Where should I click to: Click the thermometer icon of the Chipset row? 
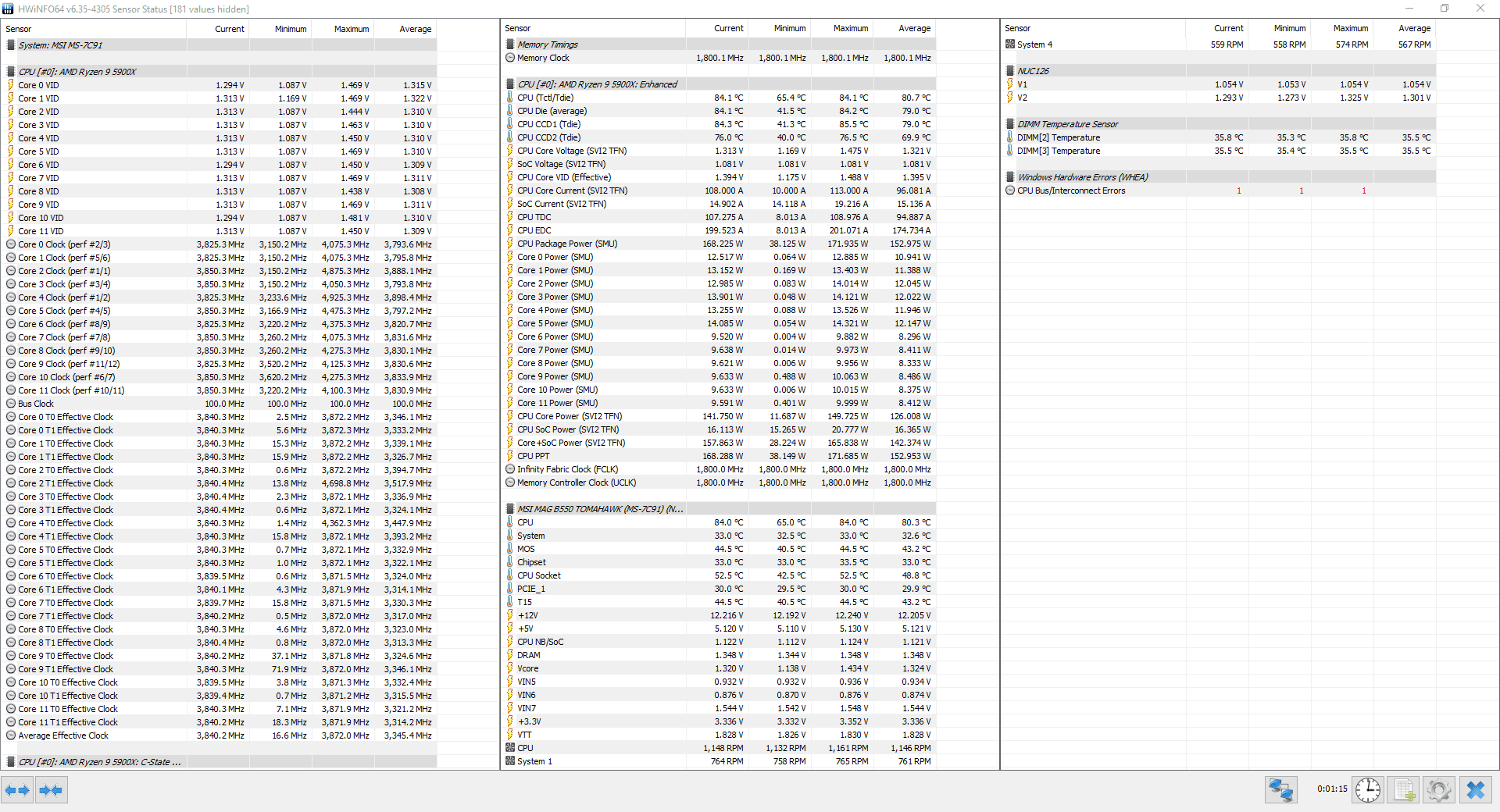point(510,562)
